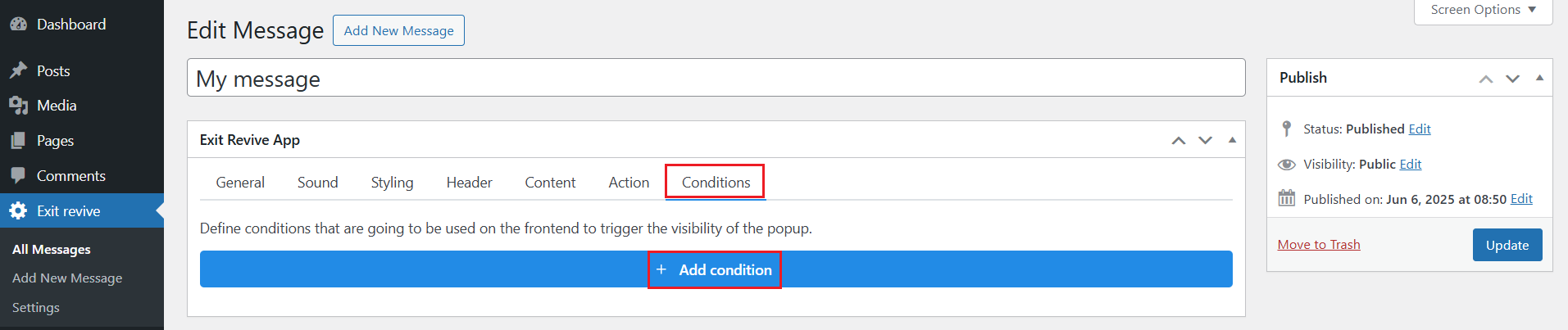The width and height of the screenshot is (1568, 330).
Task: Toggle the Exit Revive App panel triangle
Action: [1232, 140]
